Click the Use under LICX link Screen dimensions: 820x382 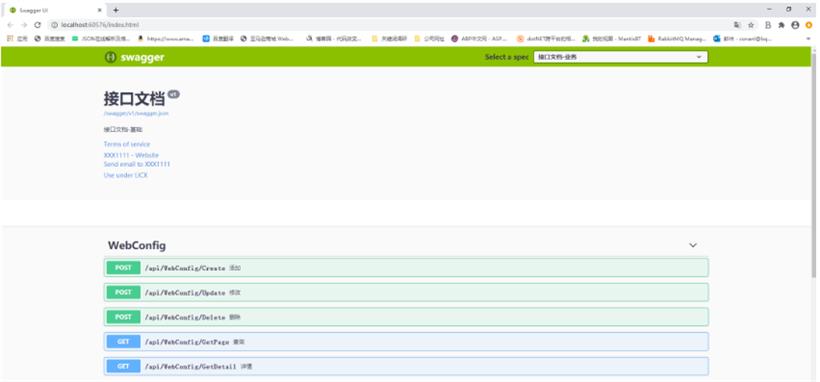click(x=126, y=175)
